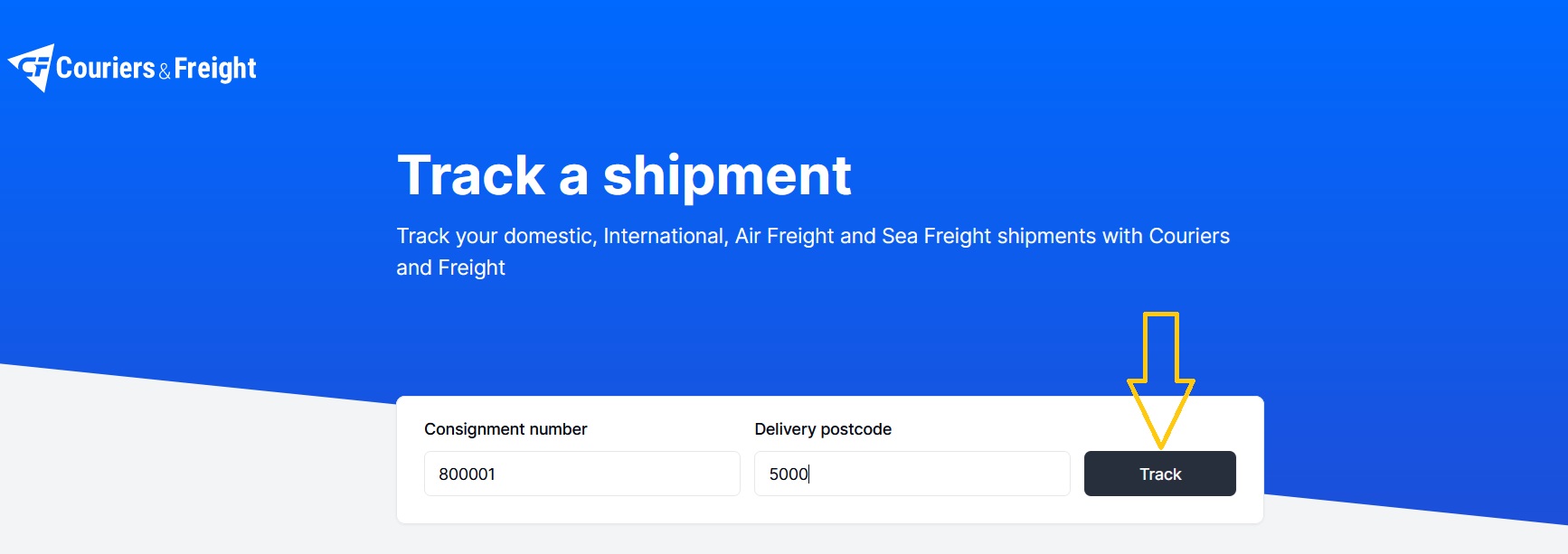Click the word "Freight" in the logo
Viewport: 1568px width, 554px height.
[215, 69]
